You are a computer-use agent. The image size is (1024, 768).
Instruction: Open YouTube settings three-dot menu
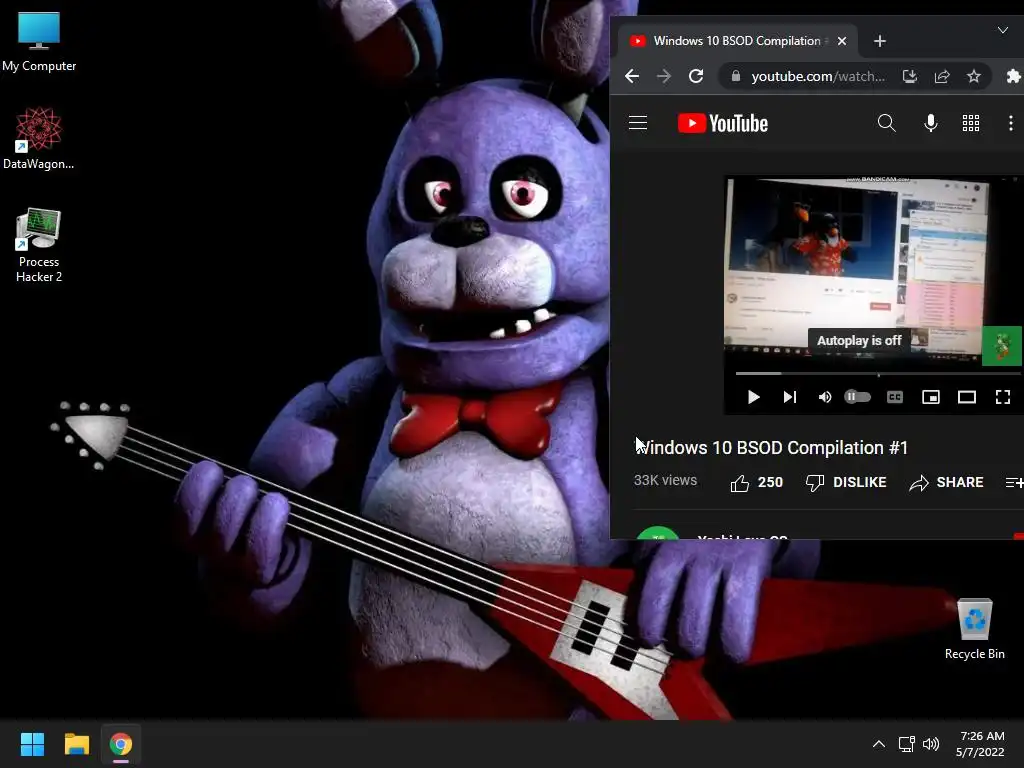1011,123
